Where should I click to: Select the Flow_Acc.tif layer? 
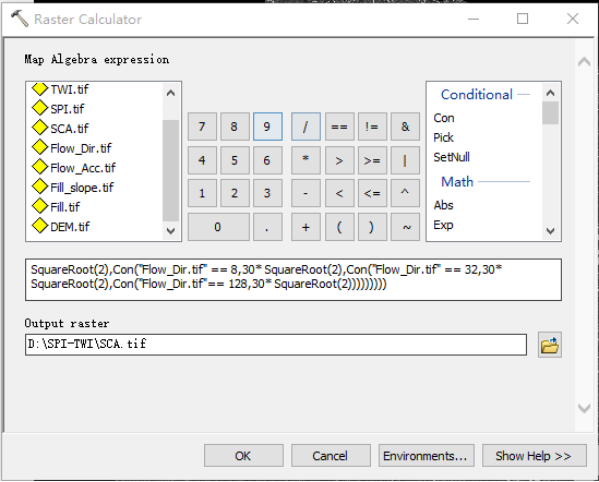coord(83,168)
